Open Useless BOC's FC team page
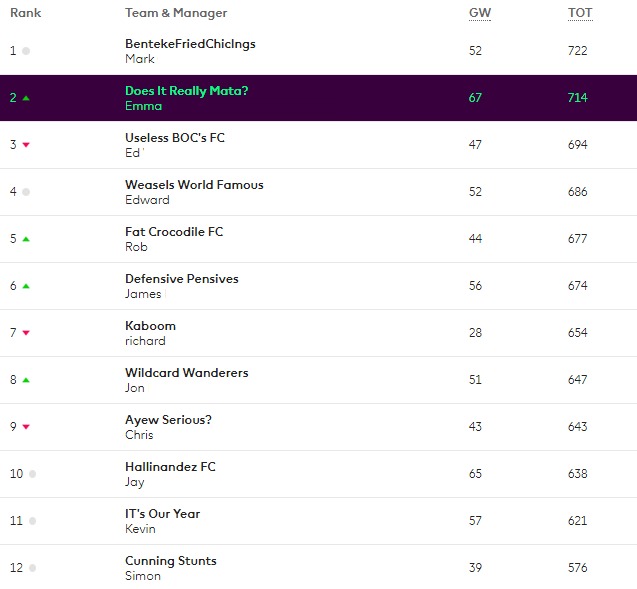Image resolution: width=637 pixels, height=589 pixels. point(175,138)
